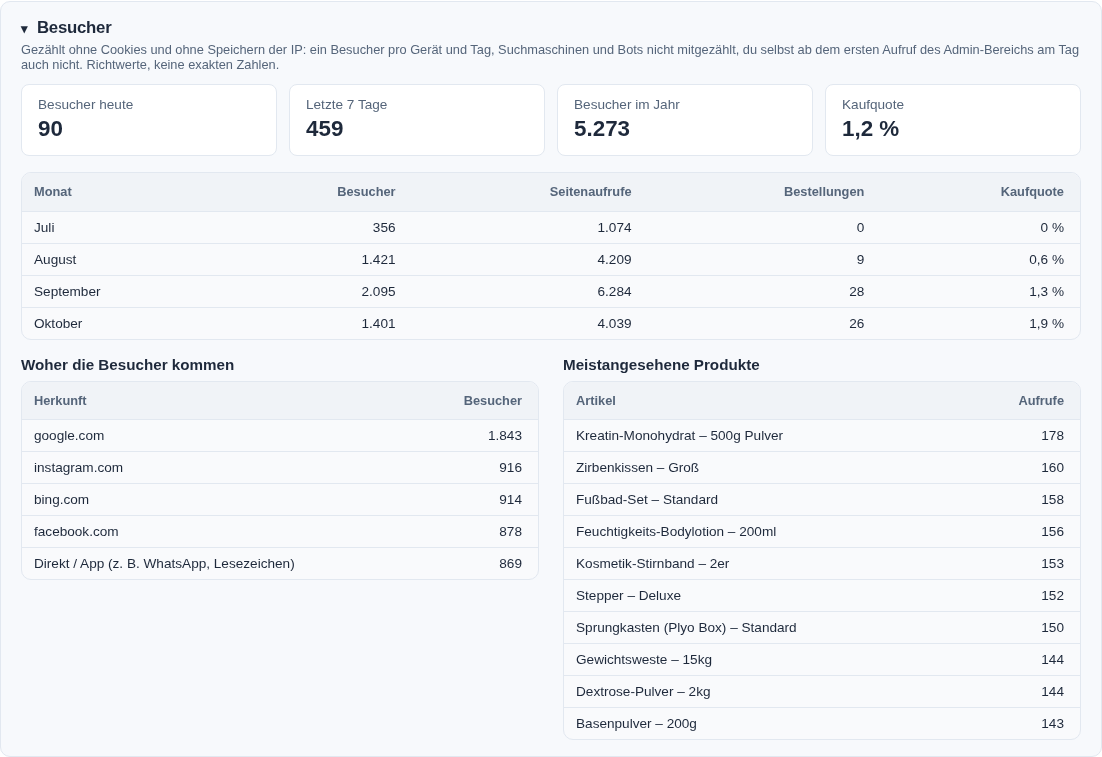Select Sprungkasten view count 150
The height and width of the screenshot is (757, 1102).
pos(1052,628)
